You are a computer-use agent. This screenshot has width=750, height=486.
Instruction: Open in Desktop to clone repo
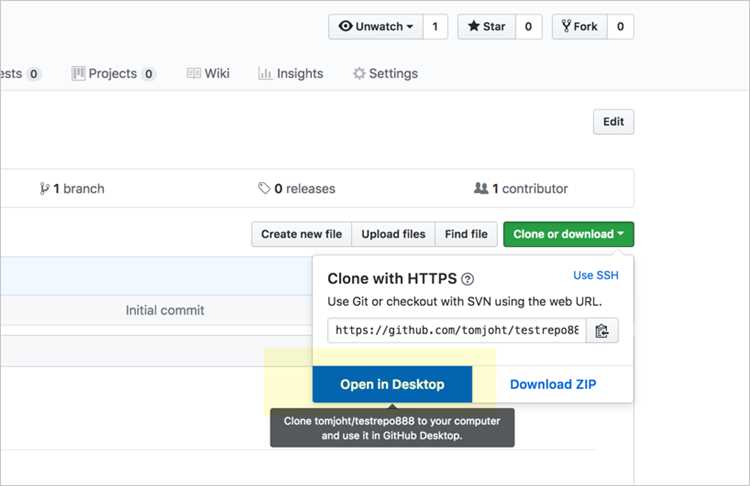click(x=392, y=384)
